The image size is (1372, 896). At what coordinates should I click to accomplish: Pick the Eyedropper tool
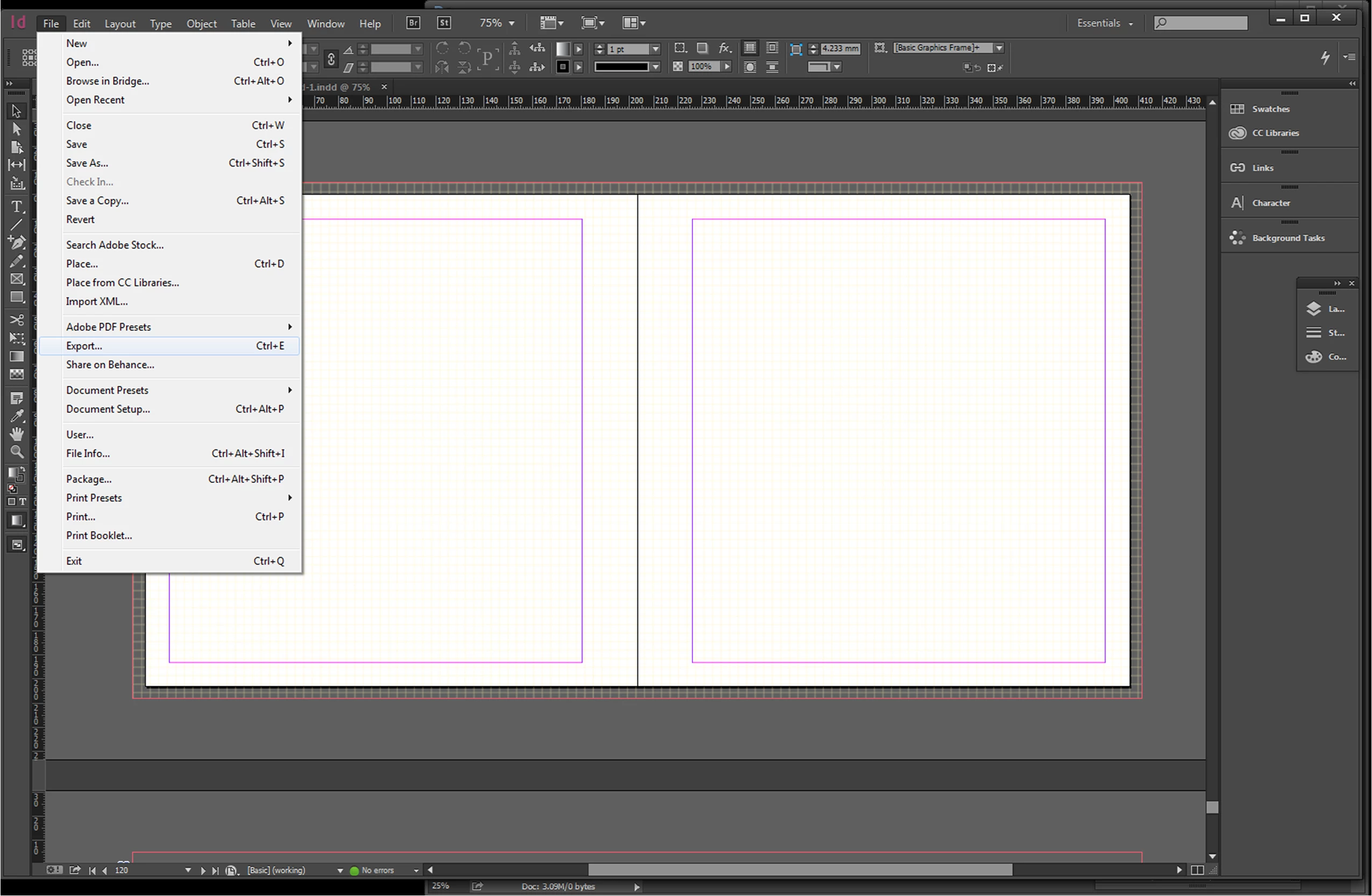[x=17, y=416]
